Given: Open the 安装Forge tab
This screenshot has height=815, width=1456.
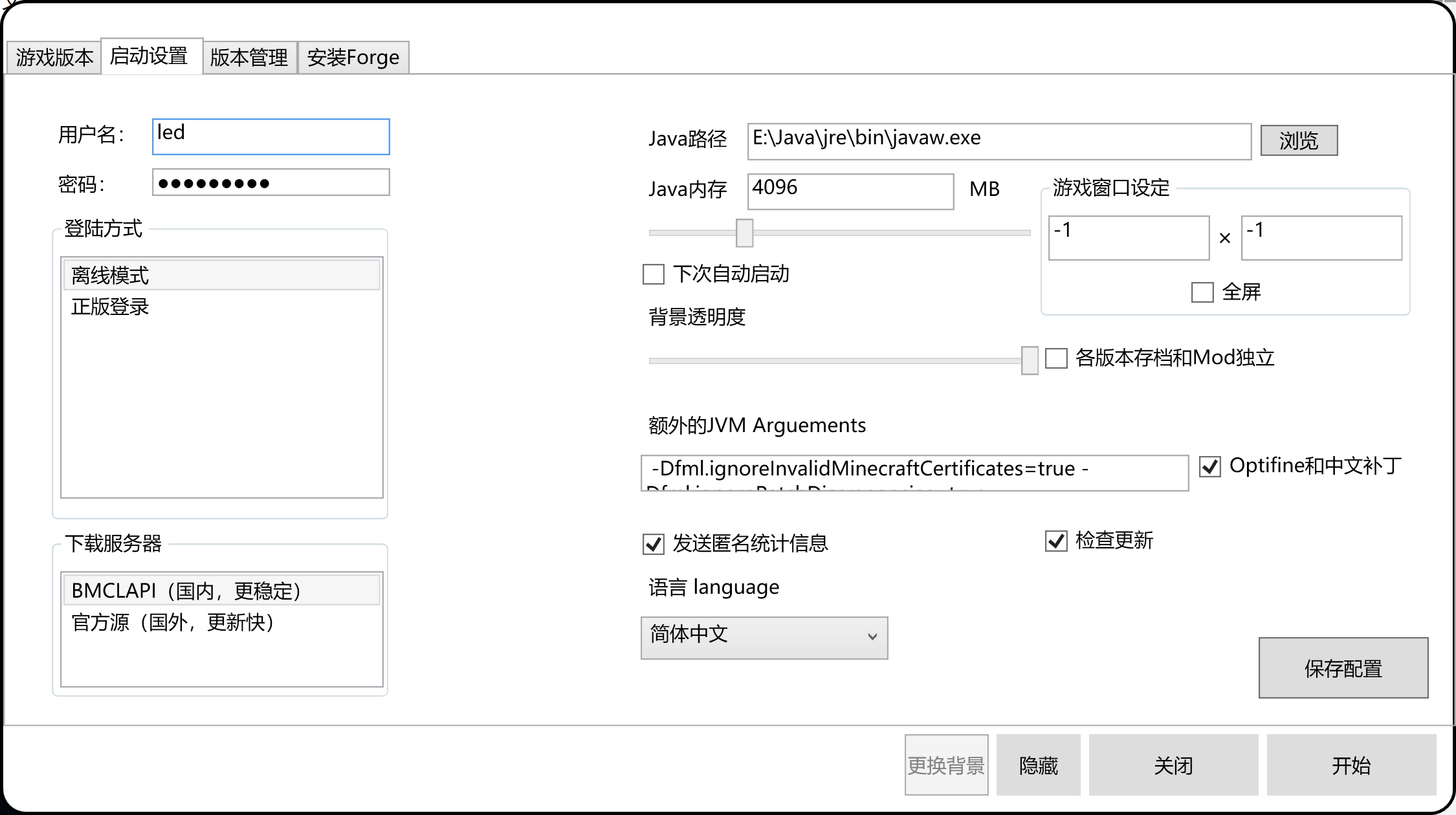Looking at the screenshot, I should pos(353,58).
